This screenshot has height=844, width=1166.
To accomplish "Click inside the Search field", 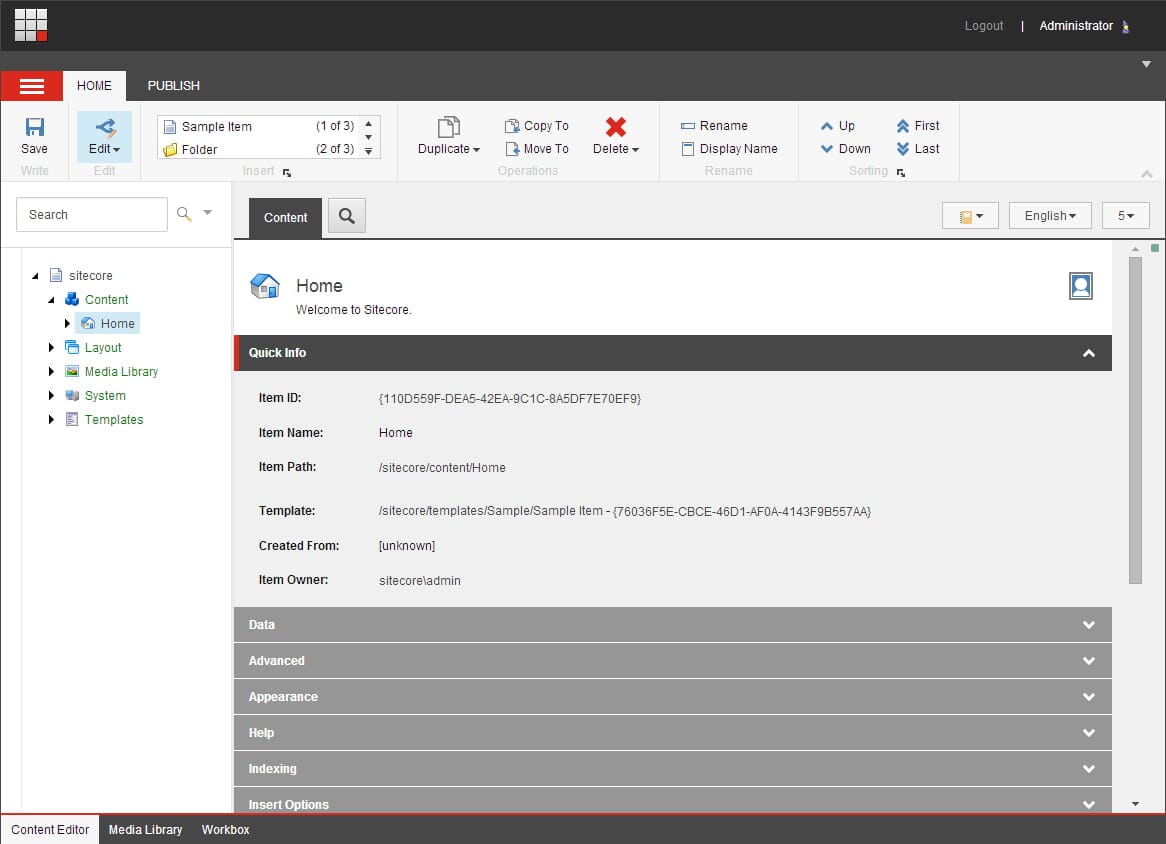I will coord(90,214).
